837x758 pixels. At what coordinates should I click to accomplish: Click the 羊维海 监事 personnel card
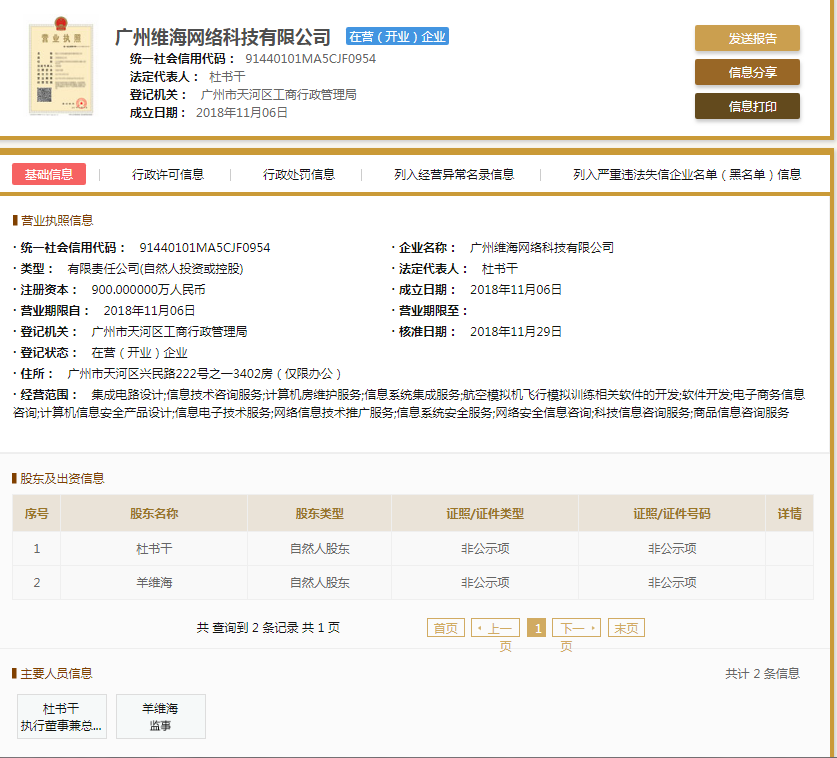click(159, 716)
